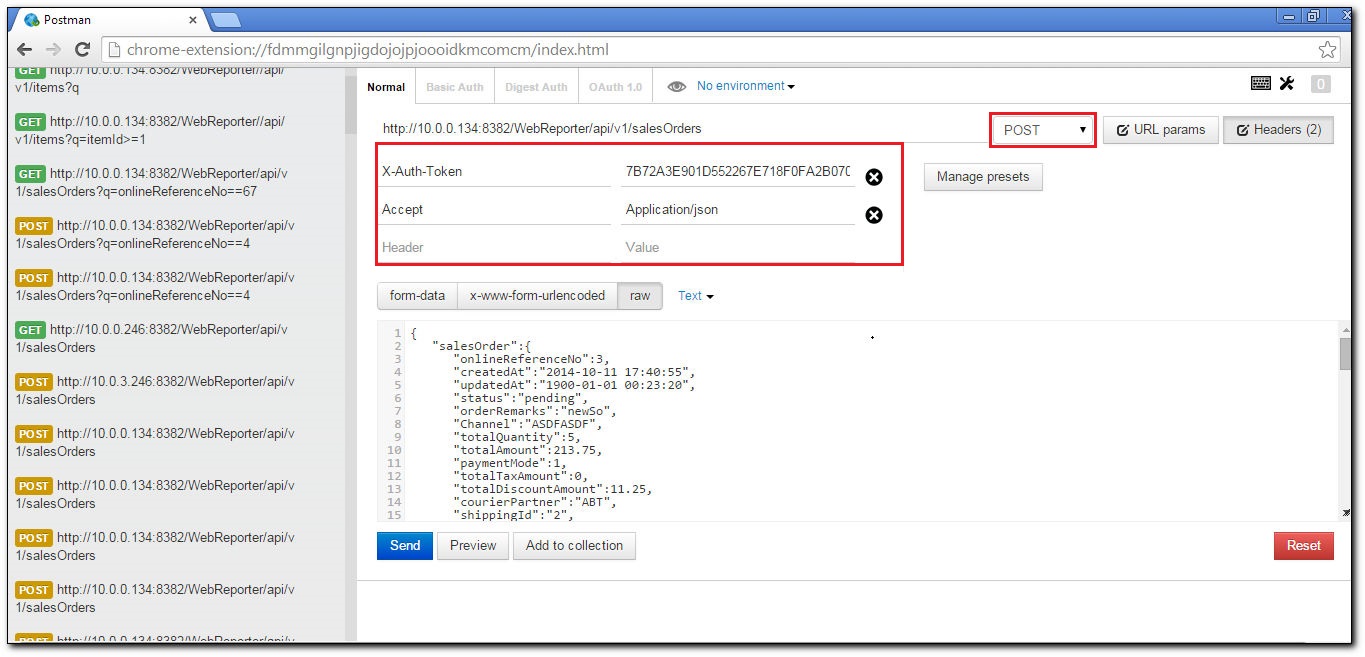Toggle the URL params button
The width and height of the screenshot is (1365, 657).
pyautogui.click(x=1161, y=130)
